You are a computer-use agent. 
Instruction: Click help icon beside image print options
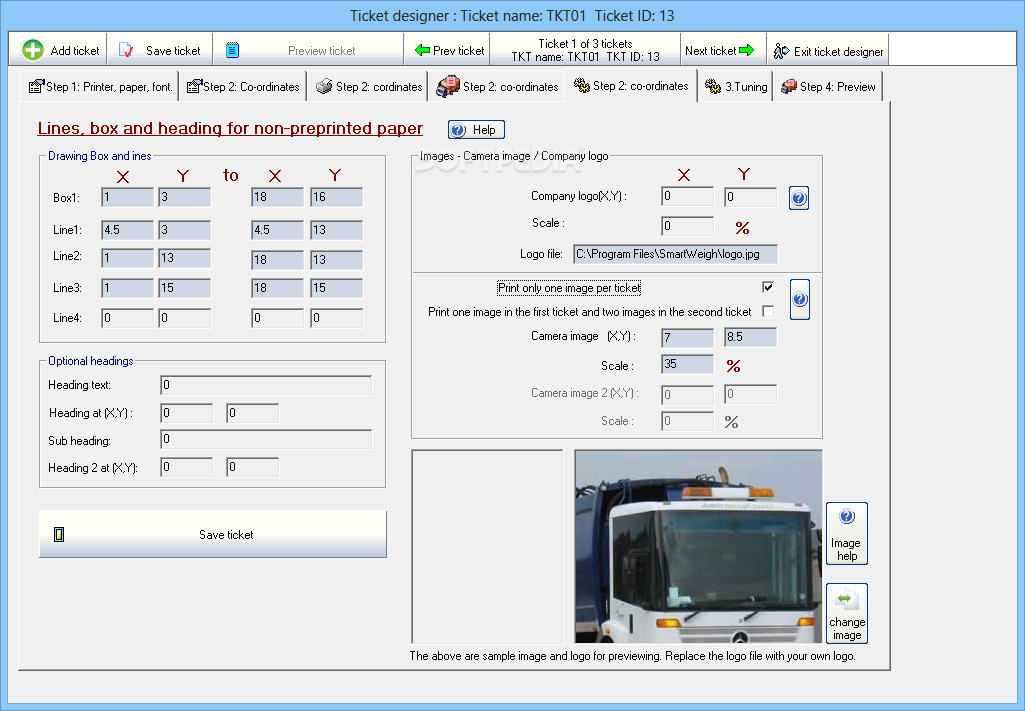tap(799, 299)
